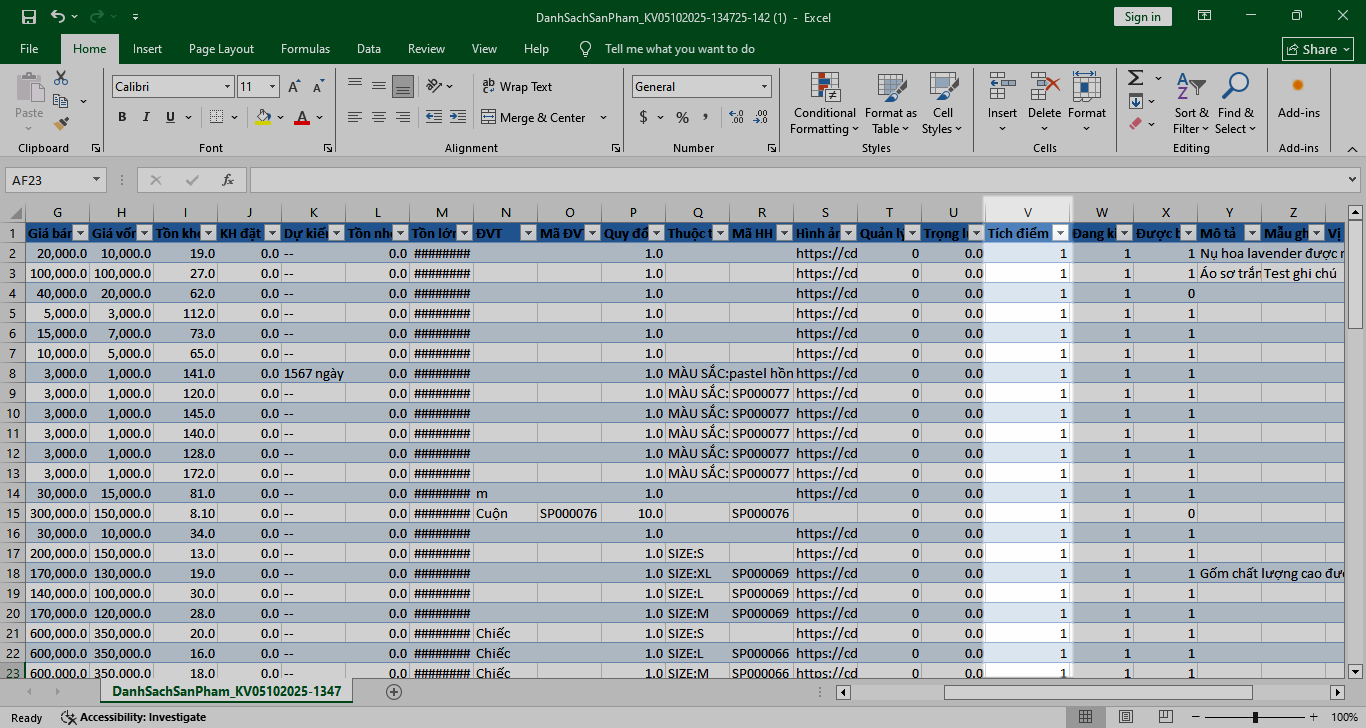Viewport: 1366px width, 728px height.
Task: Click the Sign in button
Action: pyautogui.click(x=1142, y=17)
